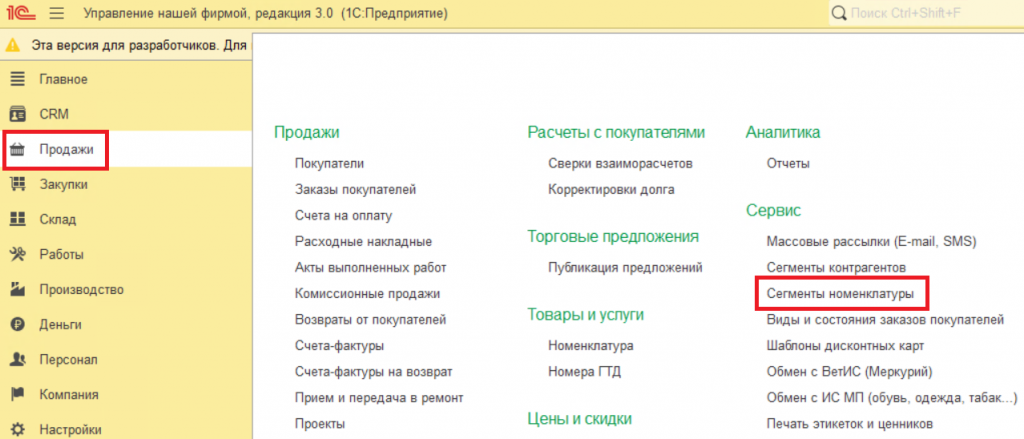
Task: Open Номера ГТД
Action: click(x=584, y=372)
